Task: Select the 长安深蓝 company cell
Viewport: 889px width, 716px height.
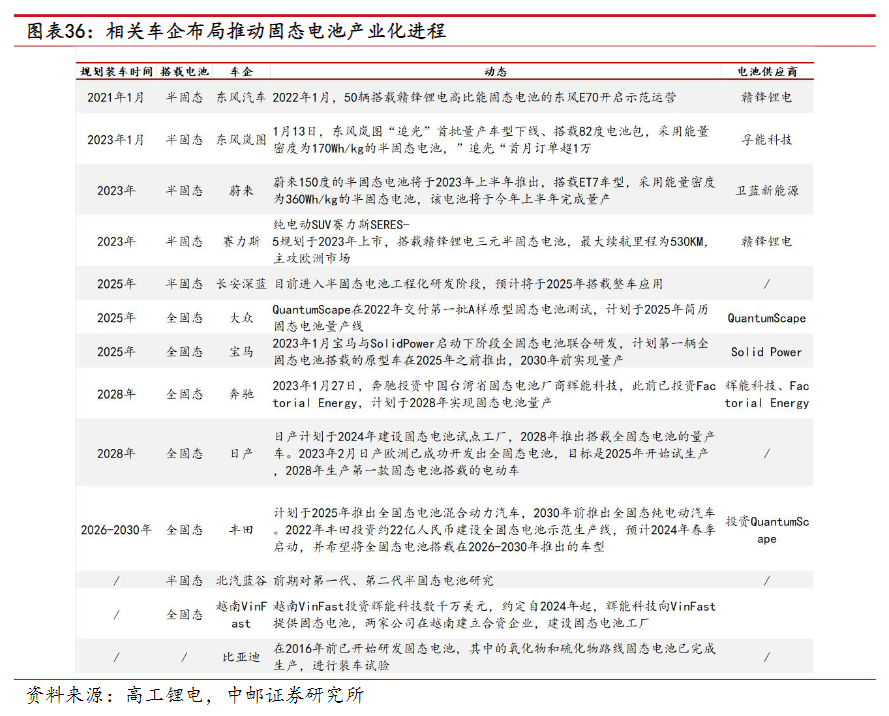Action: click(x=241, y=284)
